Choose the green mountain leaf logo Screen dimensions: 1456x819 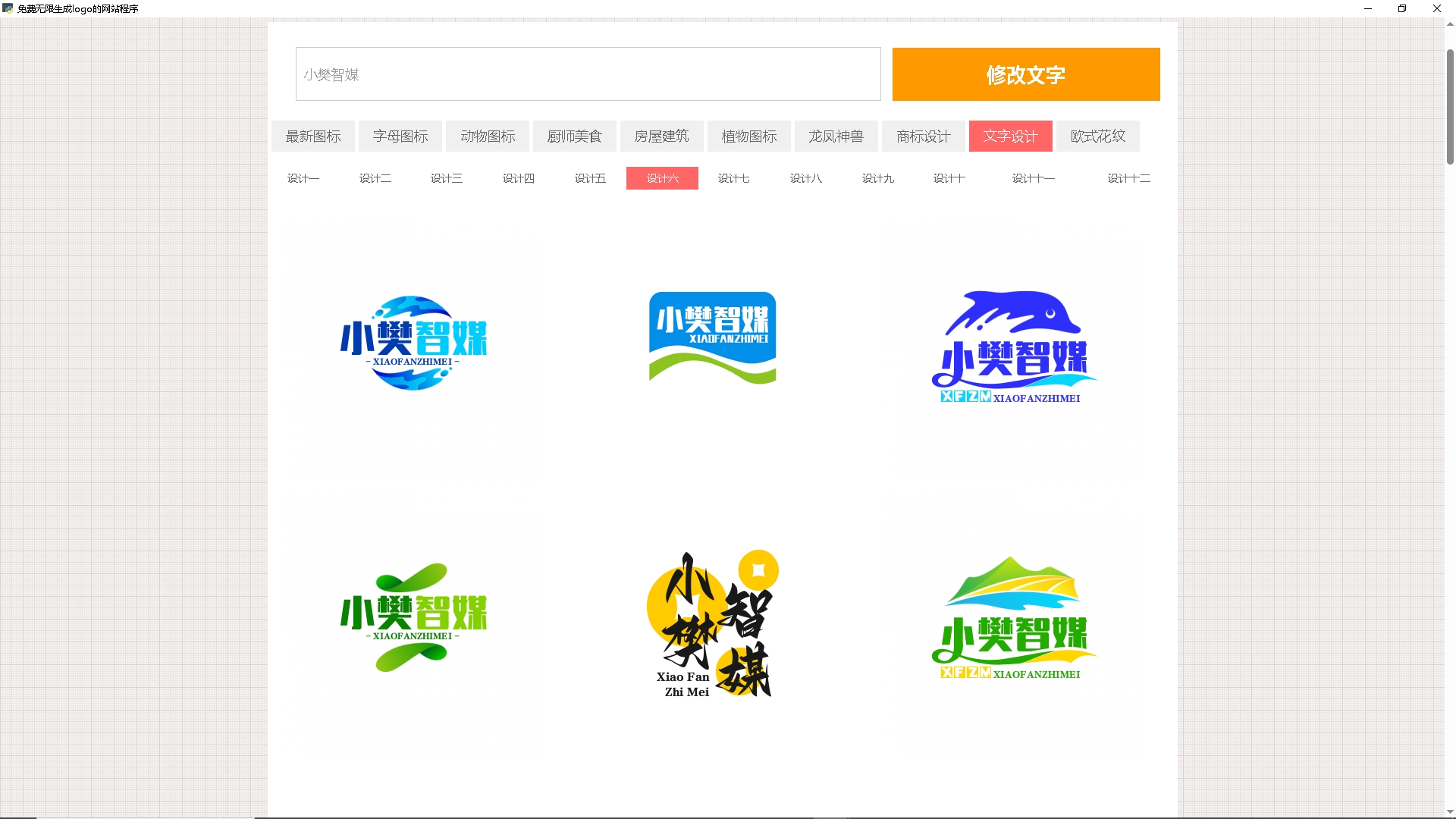1013,618
